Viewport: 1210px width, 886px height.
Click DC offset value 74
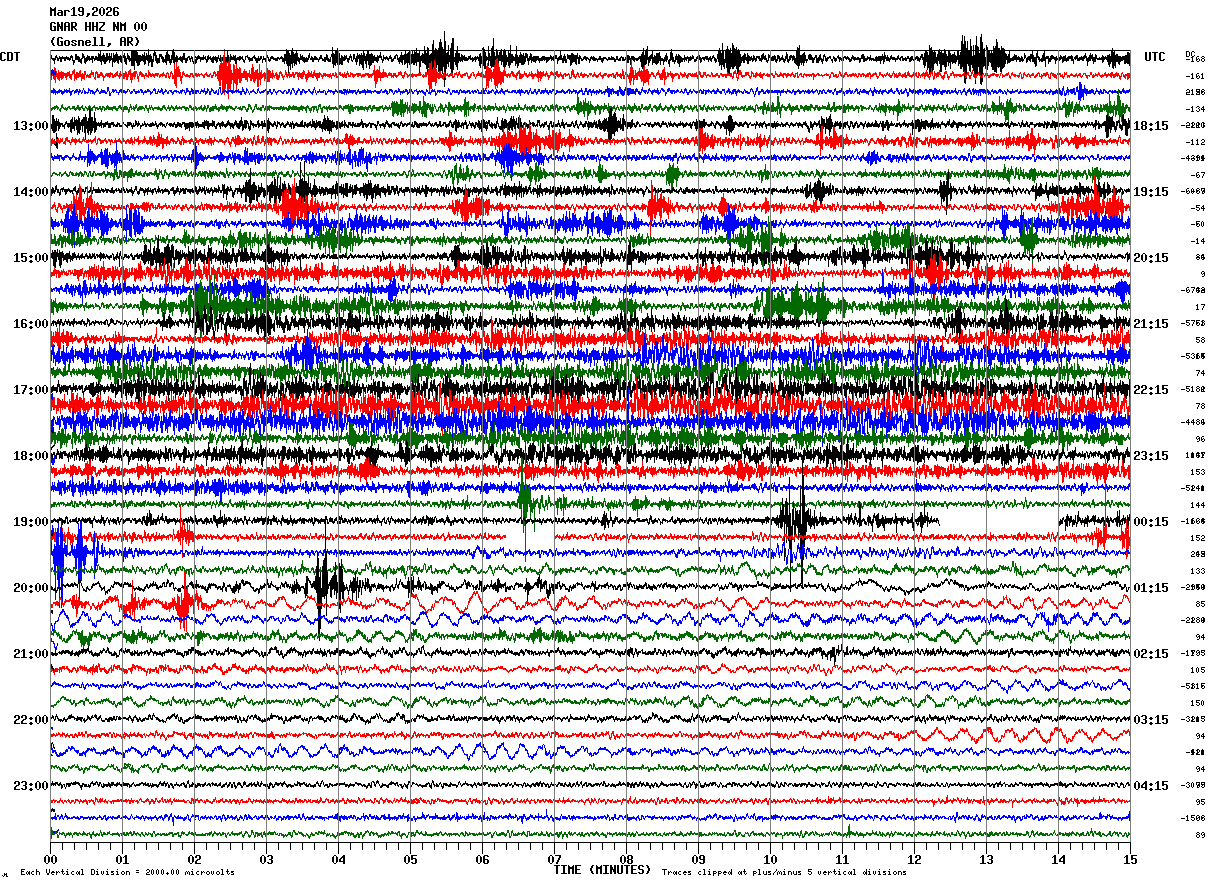pyautogui.click(x=1200, y=373)
